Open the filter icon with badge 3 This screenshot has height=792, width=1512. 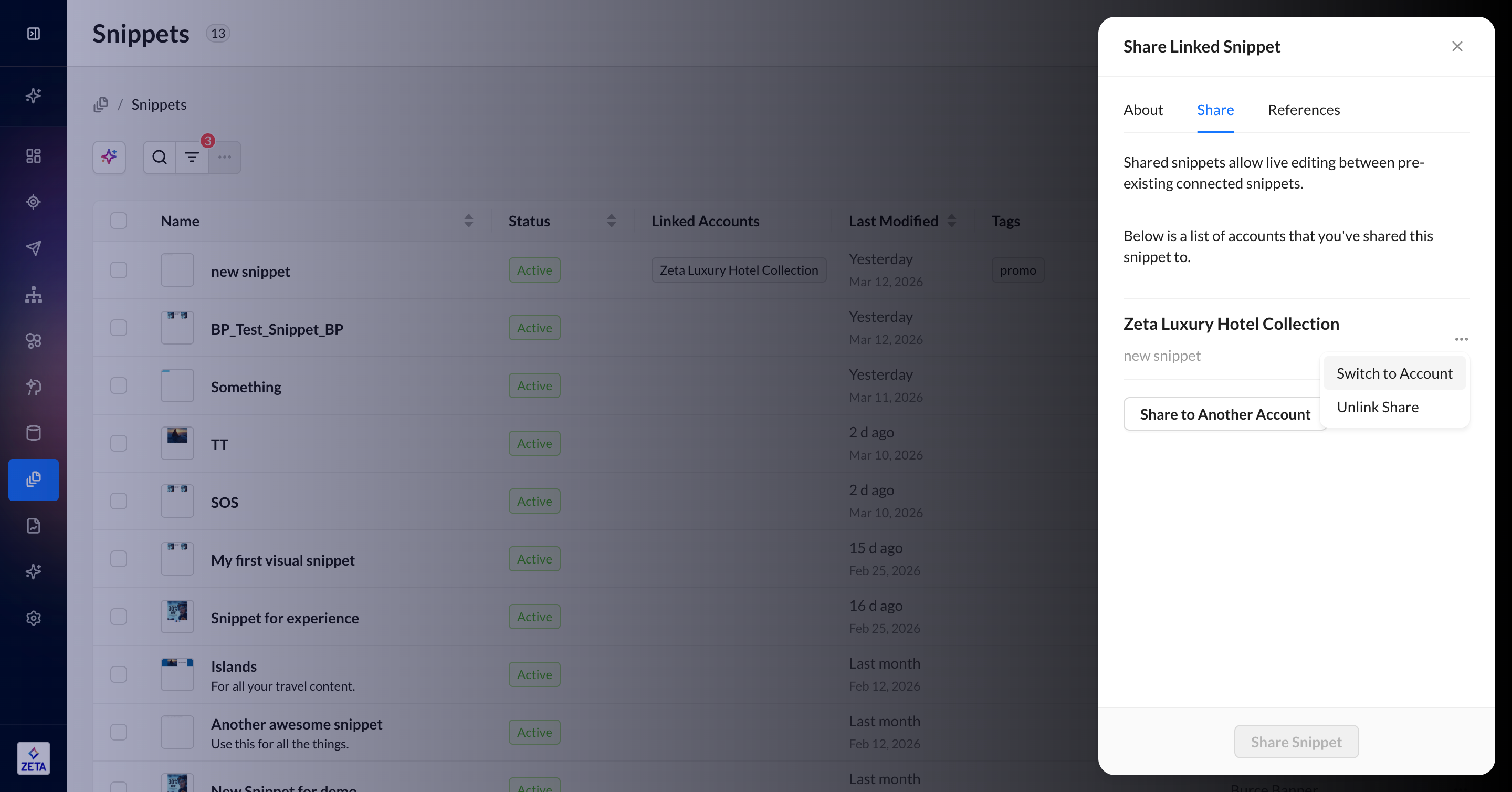point(192,158)
